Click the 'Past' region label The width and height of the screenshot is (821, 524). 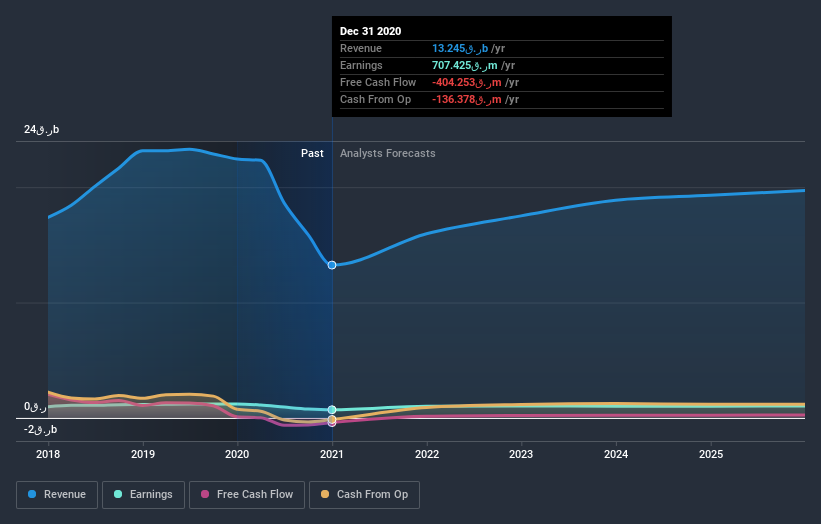312,153
